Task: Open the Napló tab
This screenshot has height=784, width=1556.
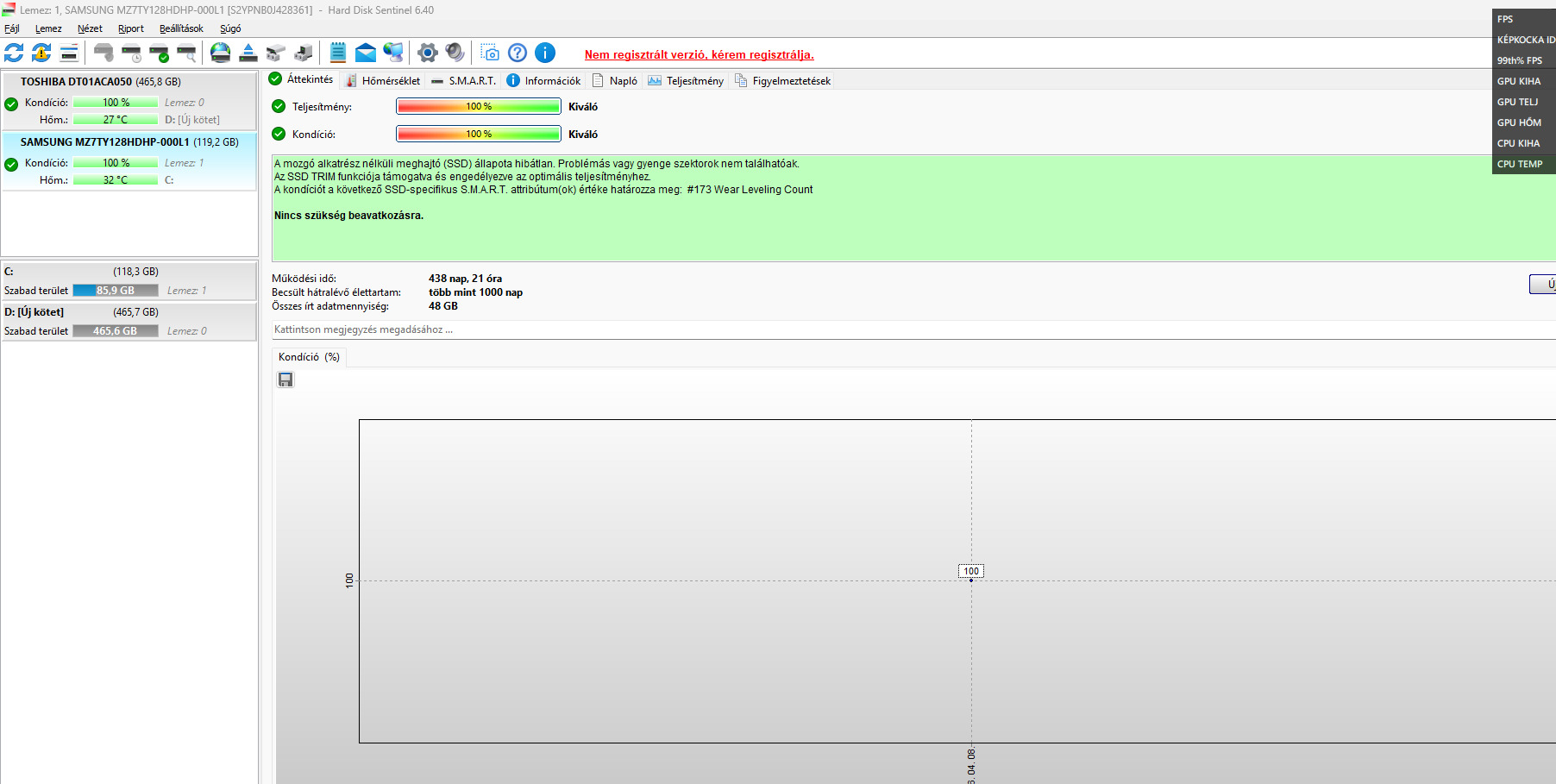Action: point(614,81)
